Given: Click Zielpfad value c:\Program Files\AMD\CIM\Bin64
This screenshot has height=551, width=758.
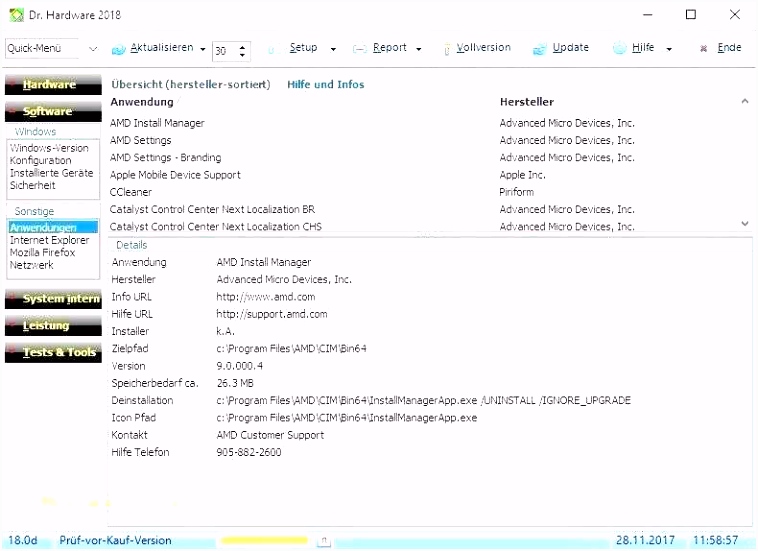Looking at the screenshot, I should pos(292,349).
